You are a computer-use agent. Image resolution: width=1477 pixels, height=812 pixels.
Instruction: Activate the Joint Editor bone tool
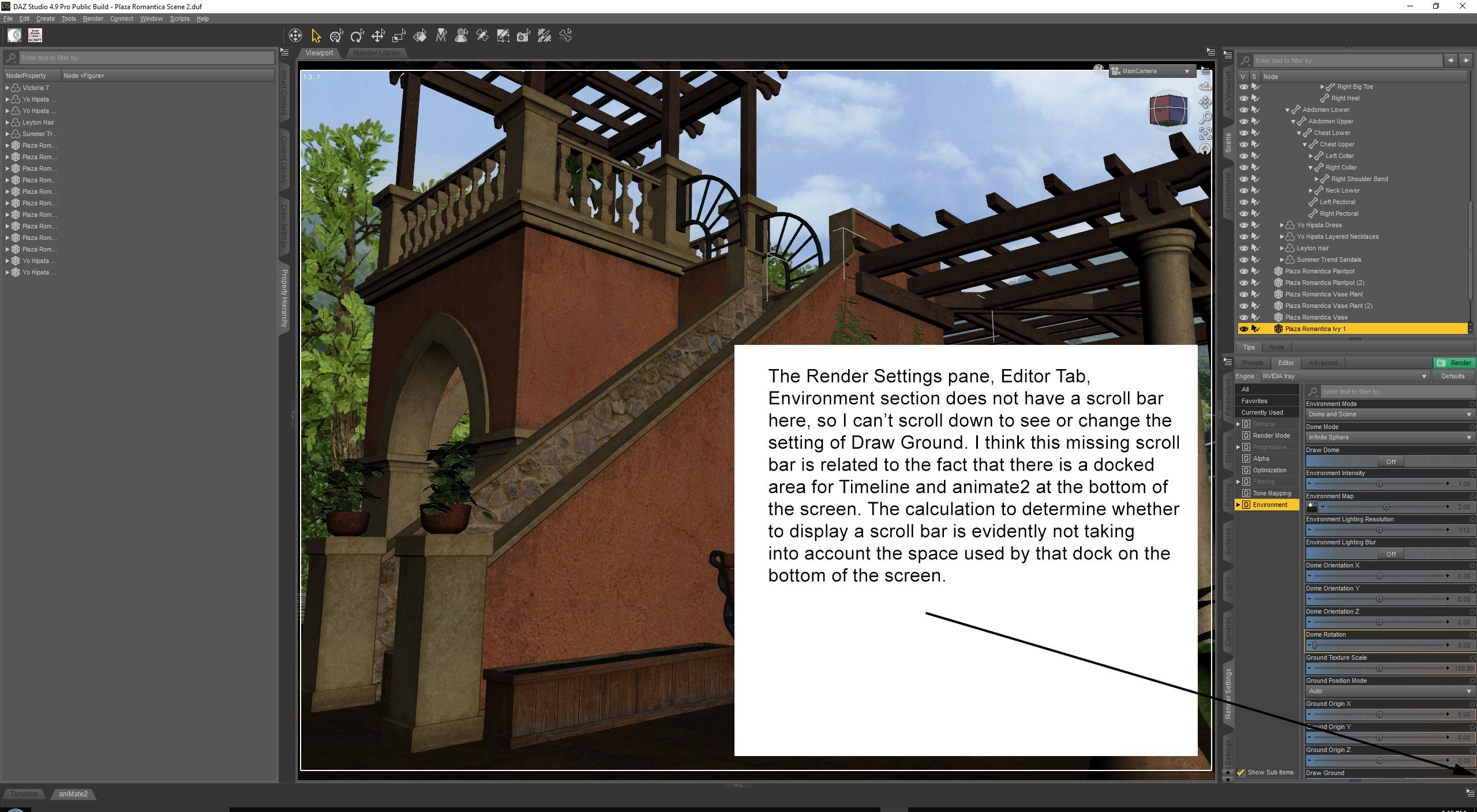(x=482, y=36)
